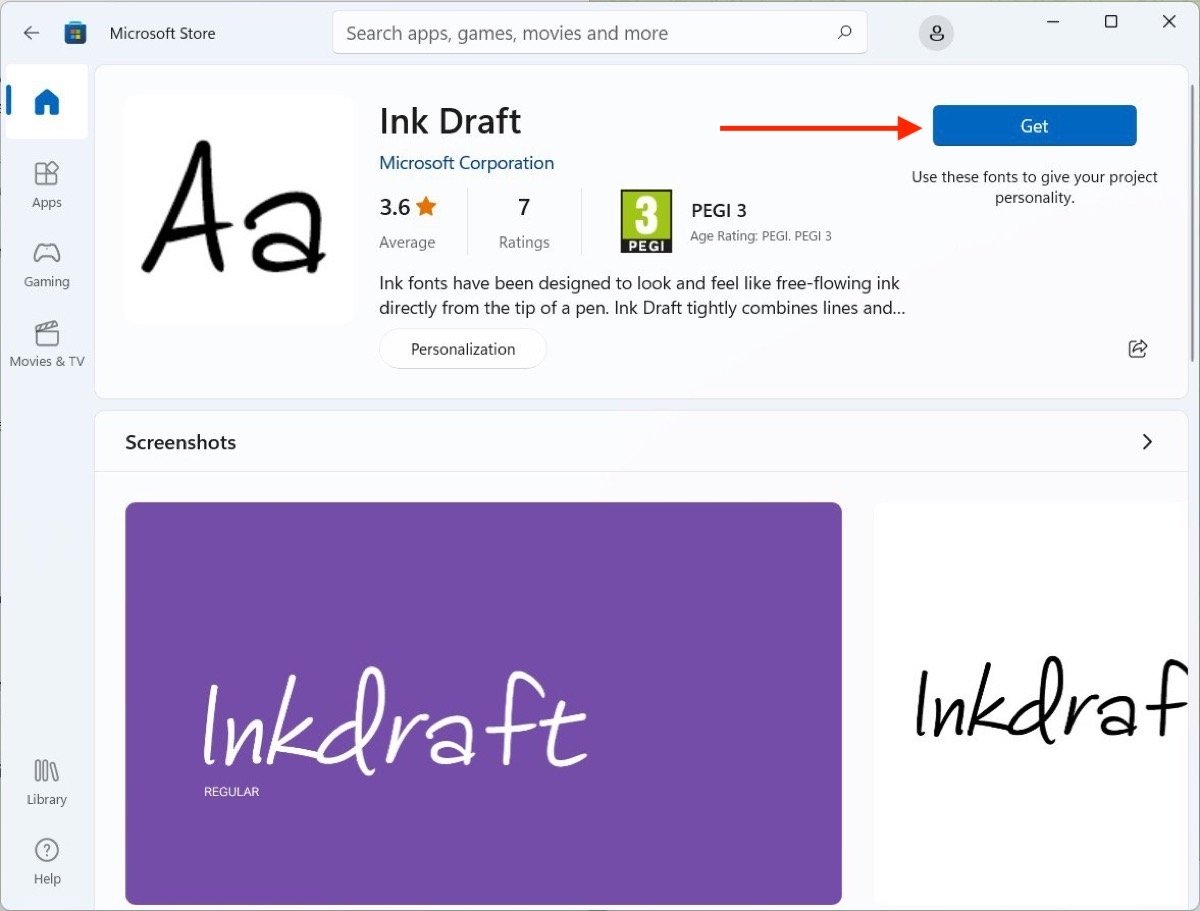Open the purple Inkdraft Regular screenshot

click(x=483, y=703)
